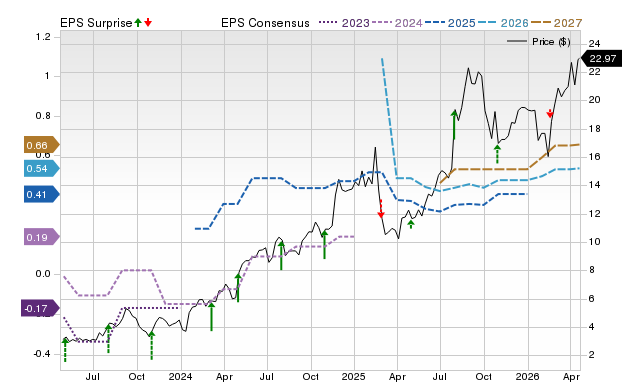Click the 6 label on the price axis
This screenshot has width=640, height=382.
(x=591, y=298)
